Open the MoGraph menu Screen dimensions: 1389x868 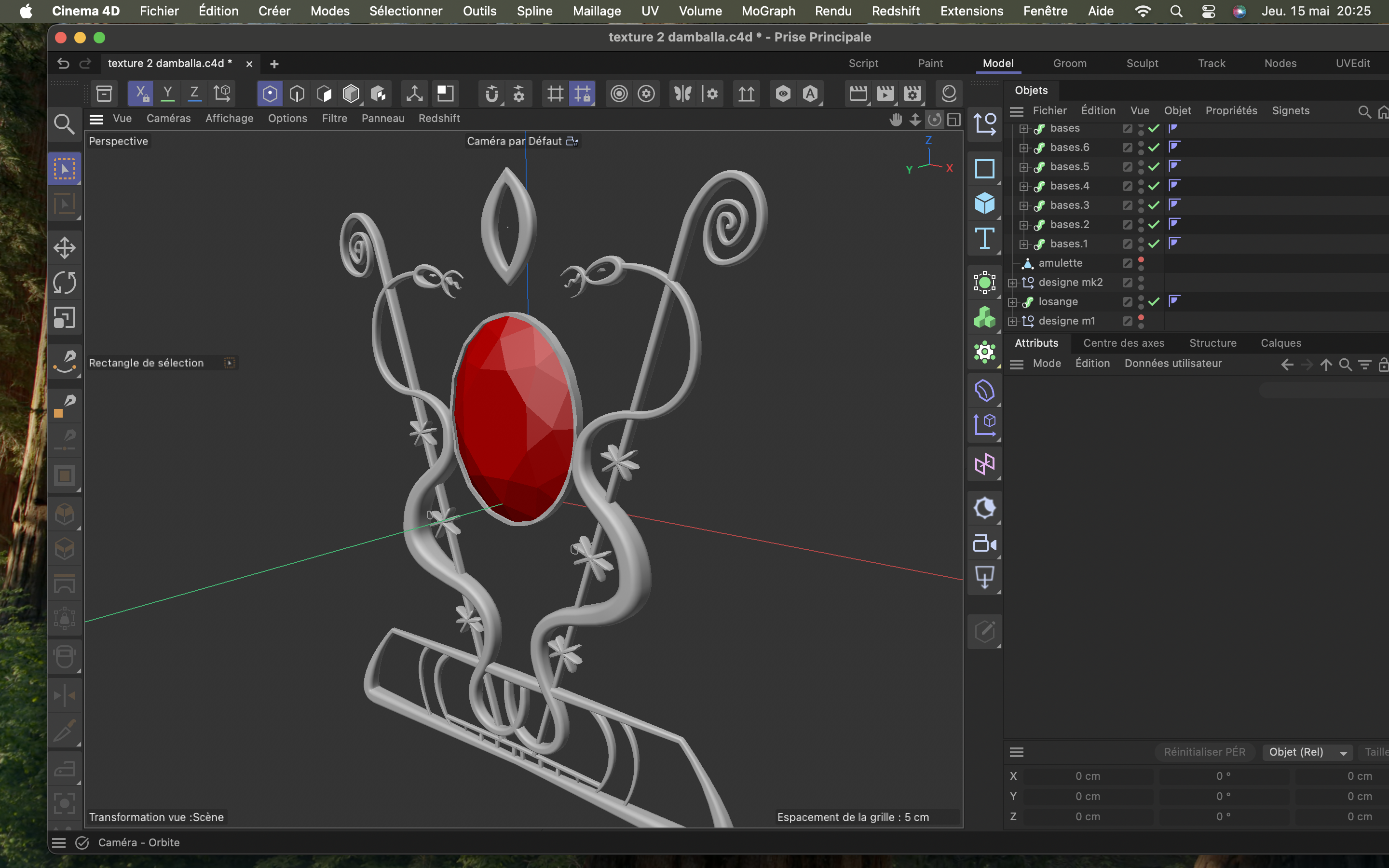tap(768, 11)
